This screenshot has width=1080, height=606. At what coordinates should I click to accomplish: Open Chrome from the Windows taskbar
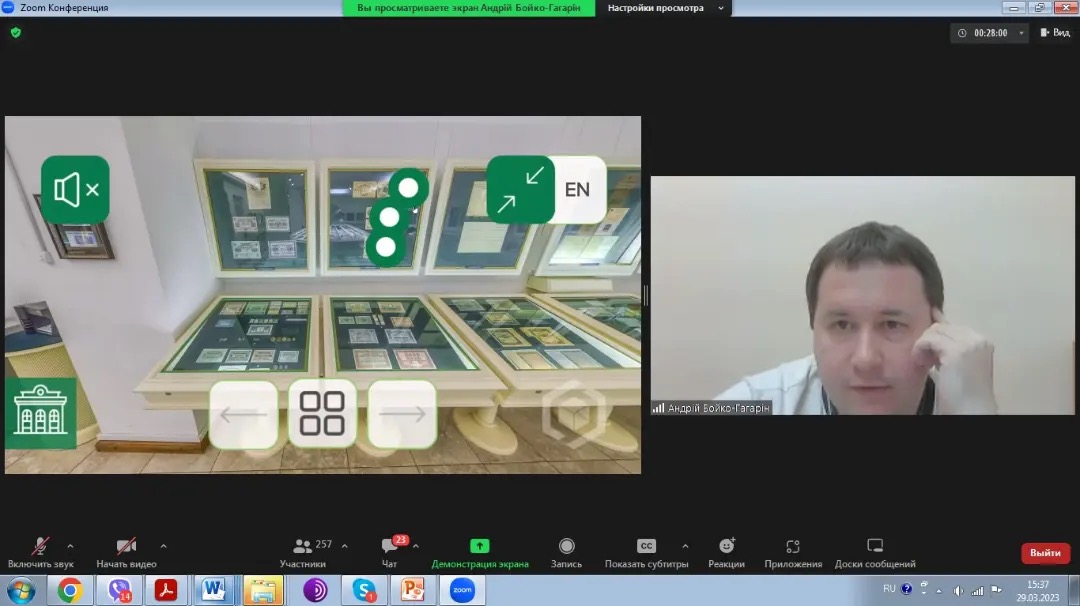point(69,590)
